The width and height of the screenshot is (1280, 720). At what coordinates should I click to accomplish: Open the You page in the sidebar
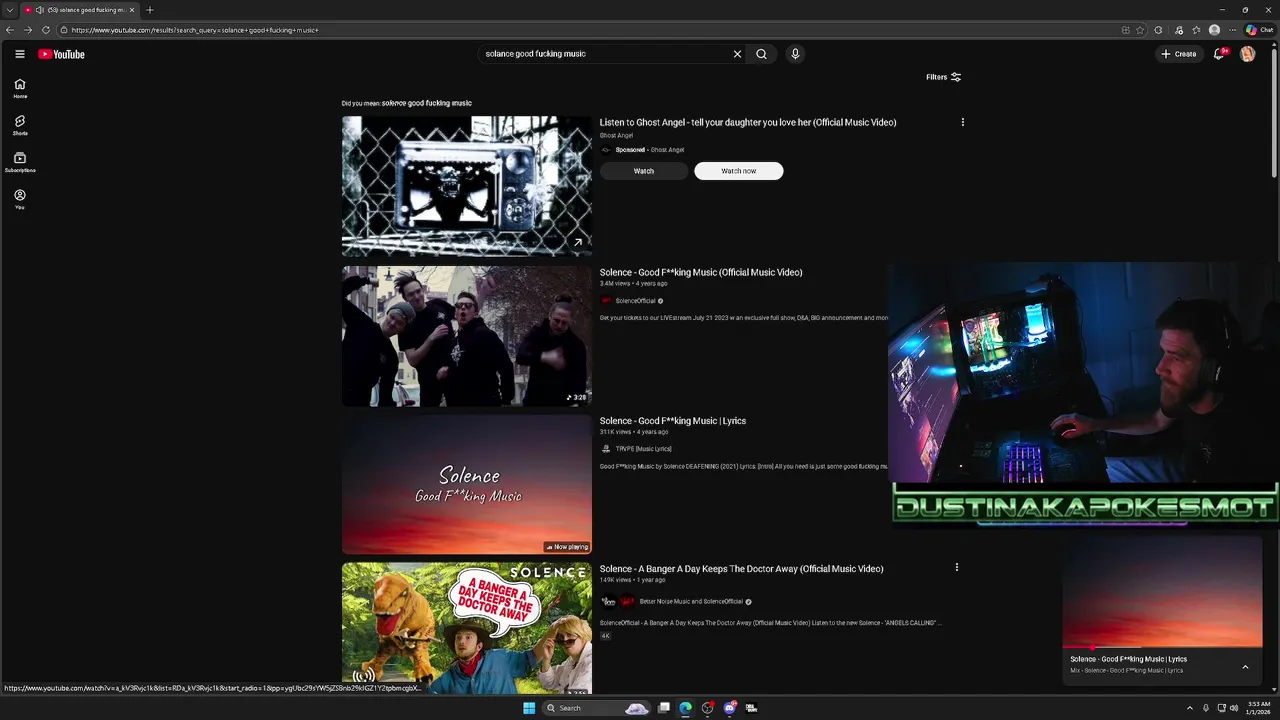point(20,199)
